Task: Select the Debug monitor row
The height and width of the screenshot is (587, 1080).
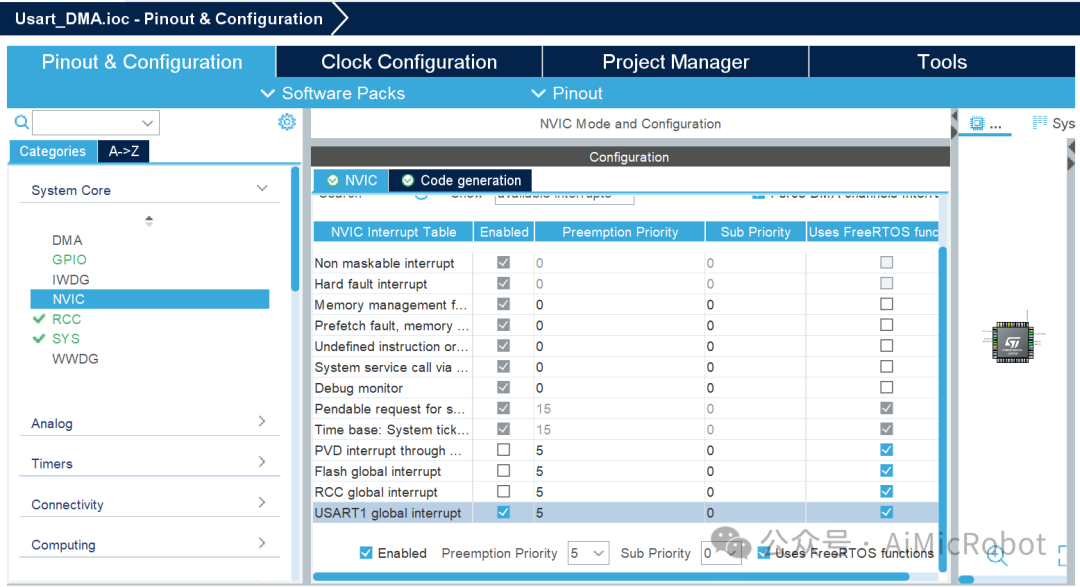Action: coord(625,388)
